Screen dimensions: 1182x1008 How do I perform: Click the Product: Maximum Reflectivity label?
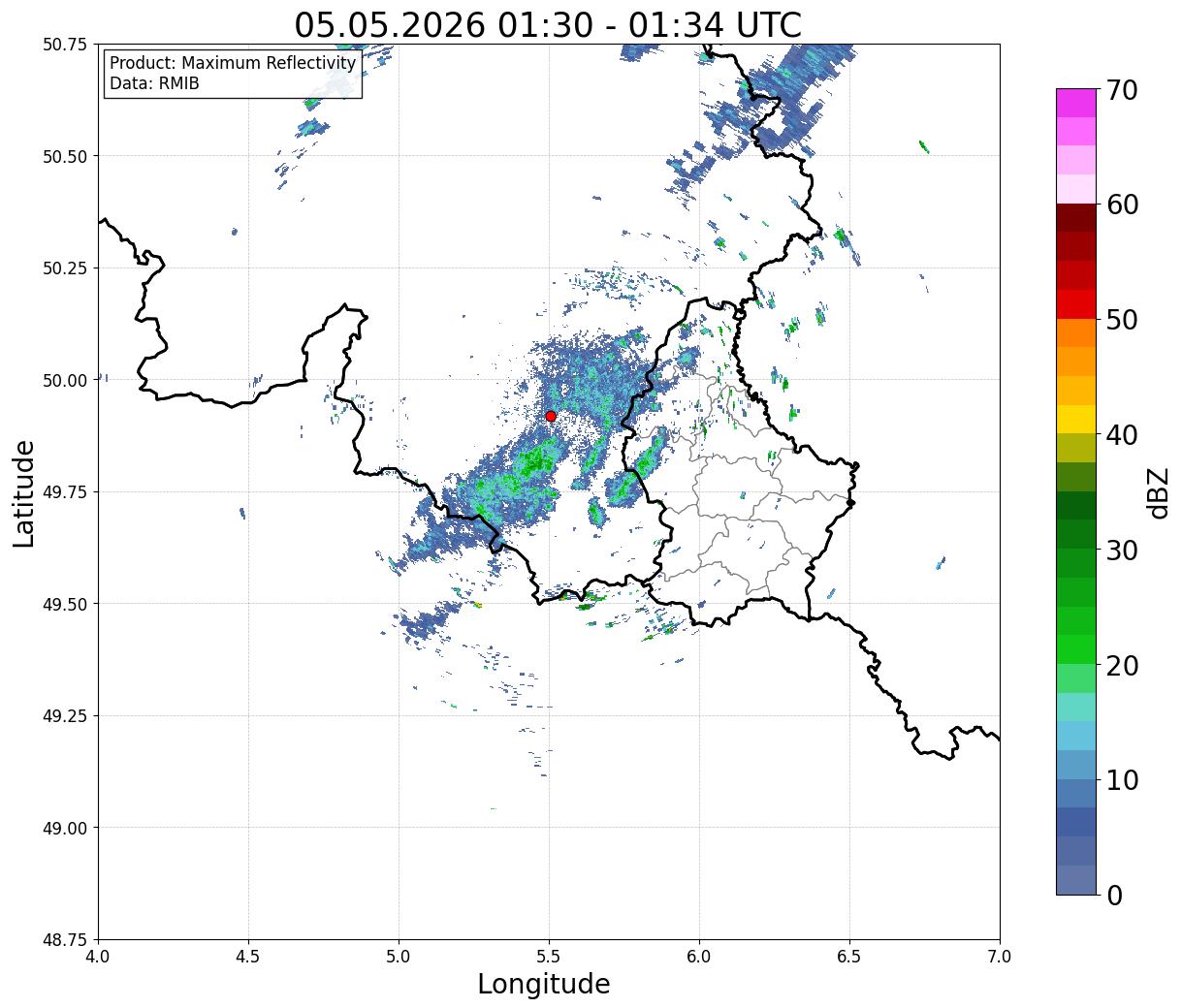click(233, 63)
